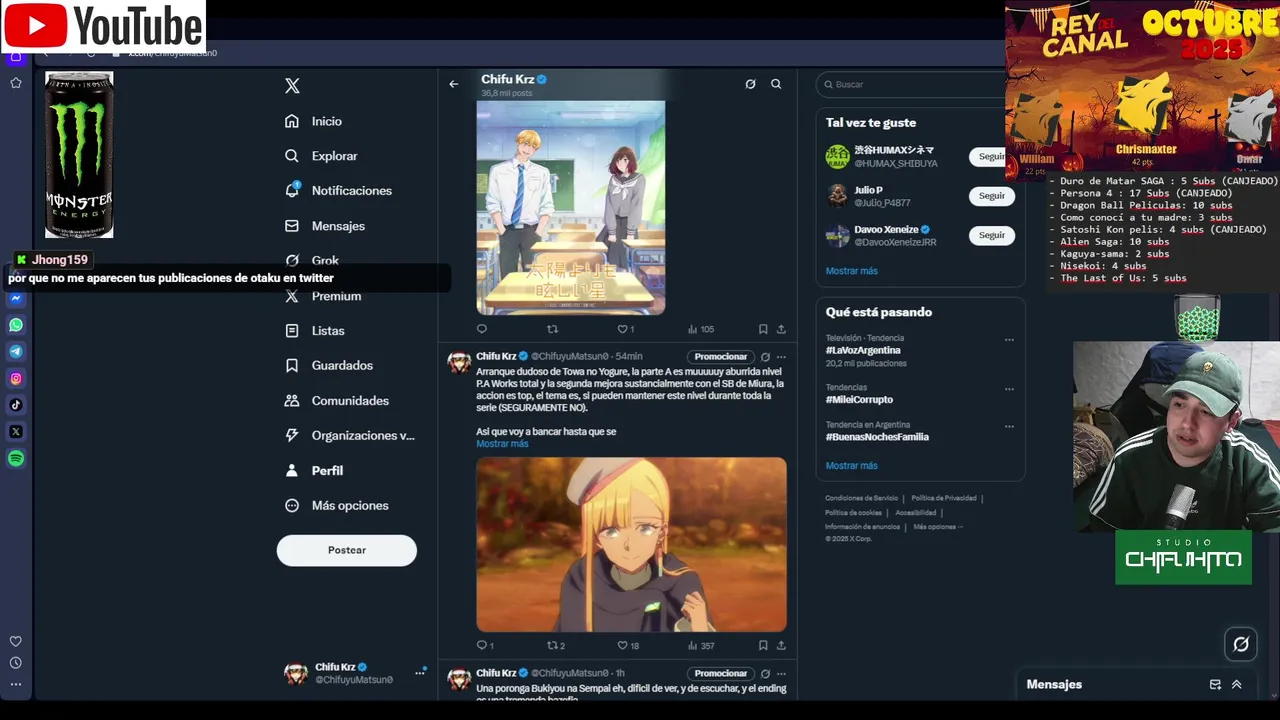1280x720 pixels.
Task: Click Grok icon on the 1h post
Action: pos(765,674)
